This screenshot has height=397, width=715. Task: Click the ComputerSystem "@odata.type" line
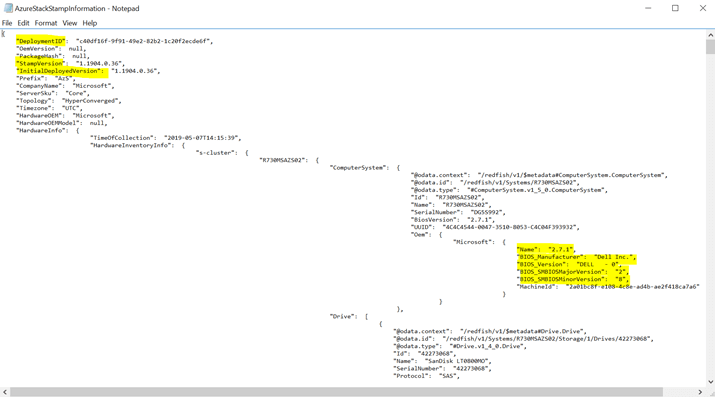(x=509, y=190)
